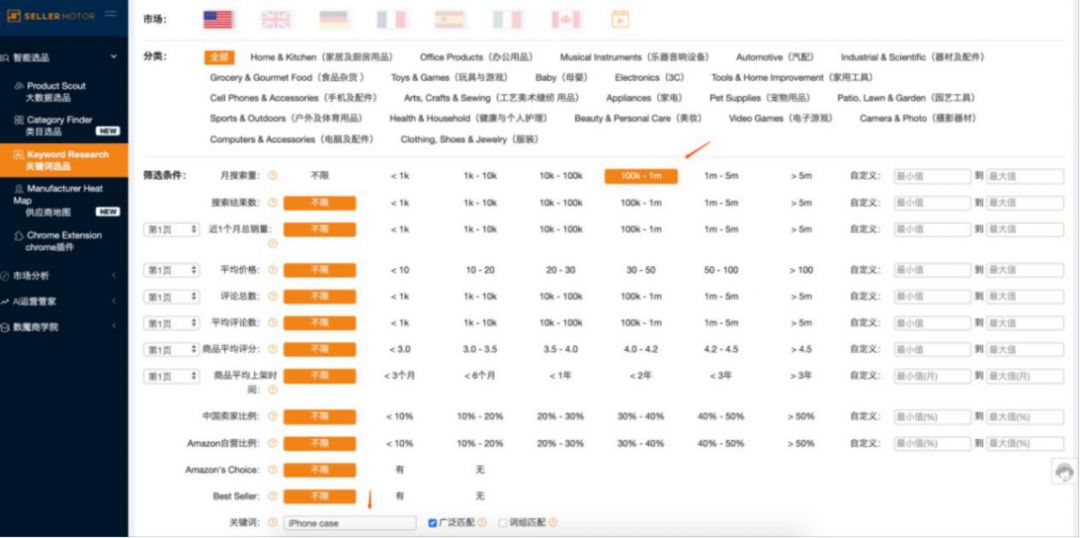The width and height of the screenshot is (1080, 538).
Task: Click help icon next to Best Seller
Action: (272, 496)
